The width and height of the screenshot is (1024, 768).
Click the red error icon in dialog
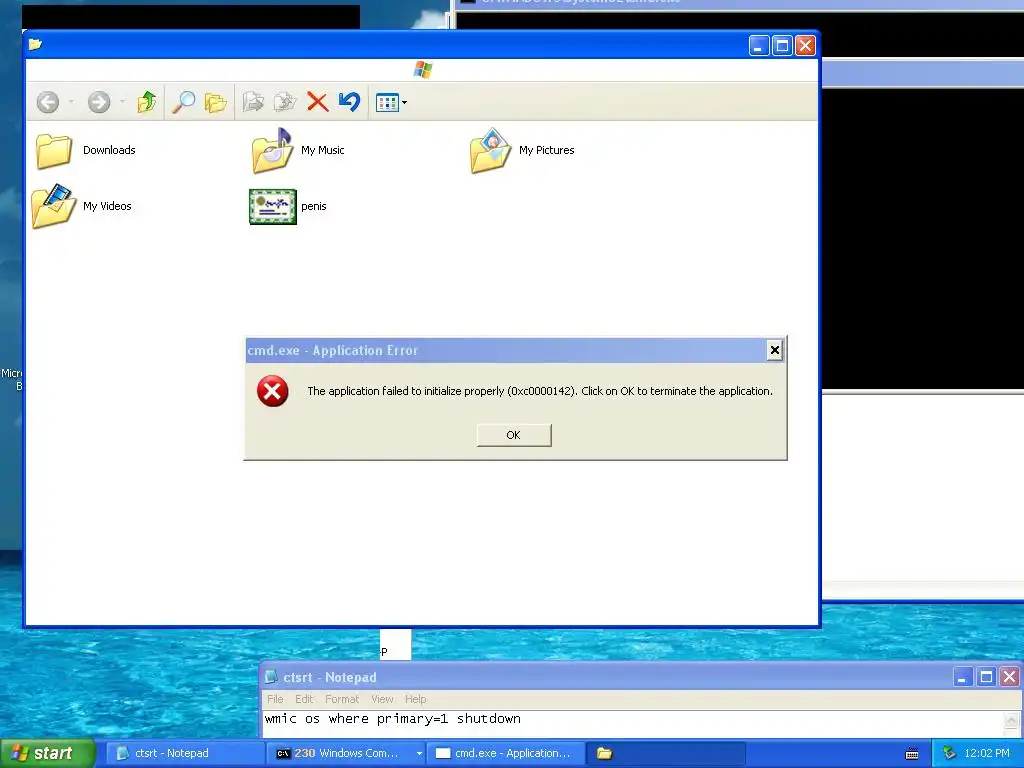[272, 391]
